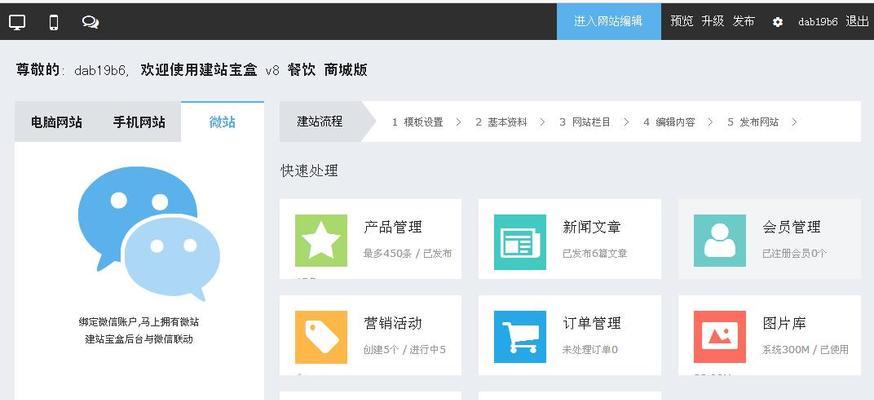Go to step 3 网站栏目

pos(585,123)
